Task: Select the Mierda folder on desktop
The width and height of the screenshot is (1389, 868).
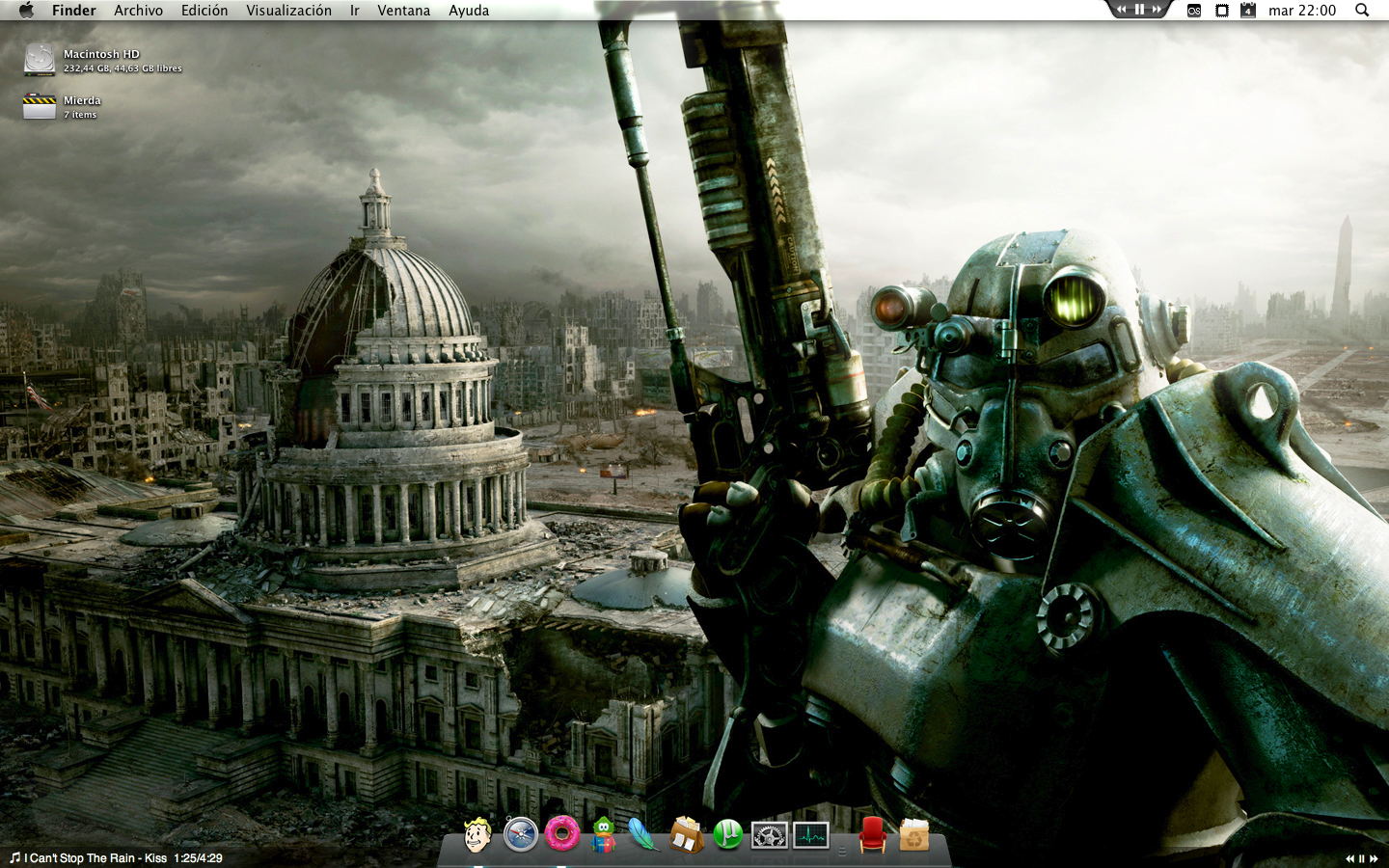Action: (40, 106)
